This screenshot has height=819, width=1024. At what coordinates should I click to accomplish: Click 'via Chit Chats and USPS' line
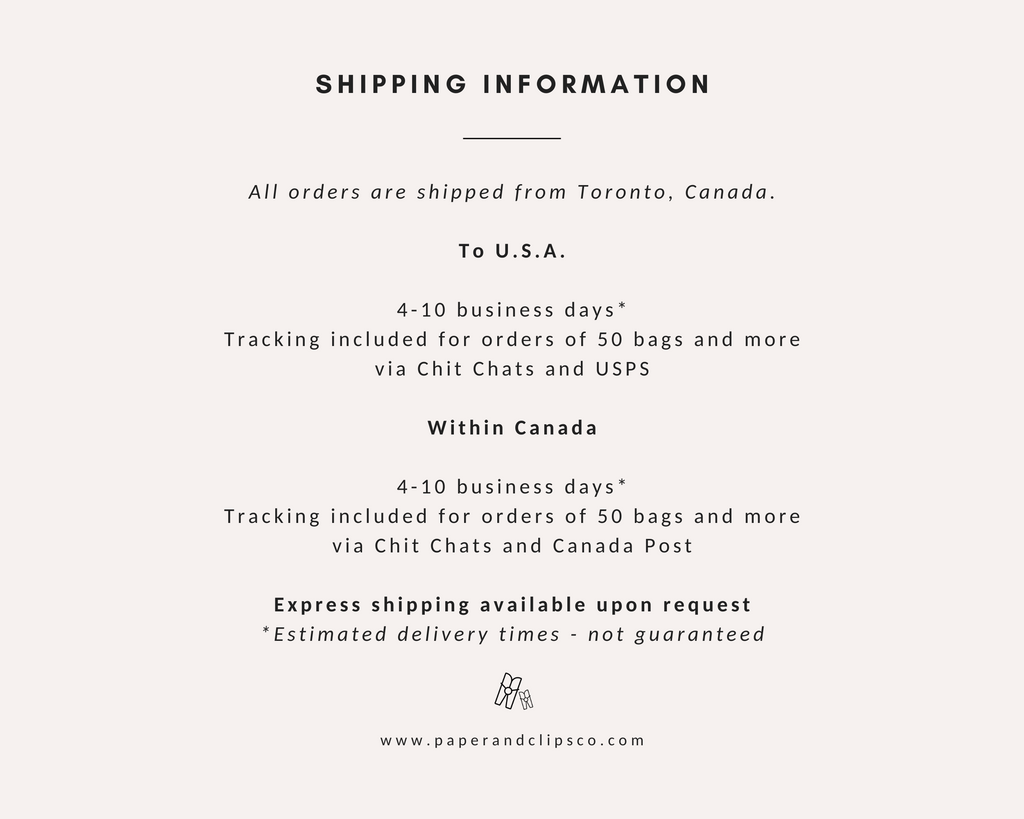point(512,369)
